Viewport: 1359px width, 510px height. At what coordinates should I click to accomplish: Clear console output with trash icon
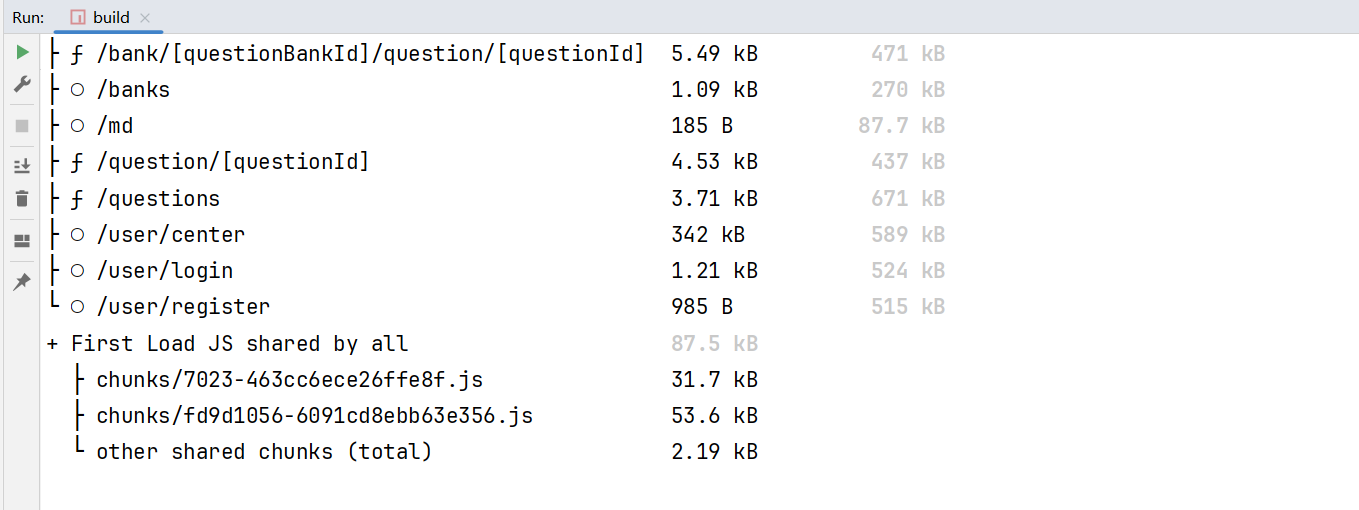(21, 199)
